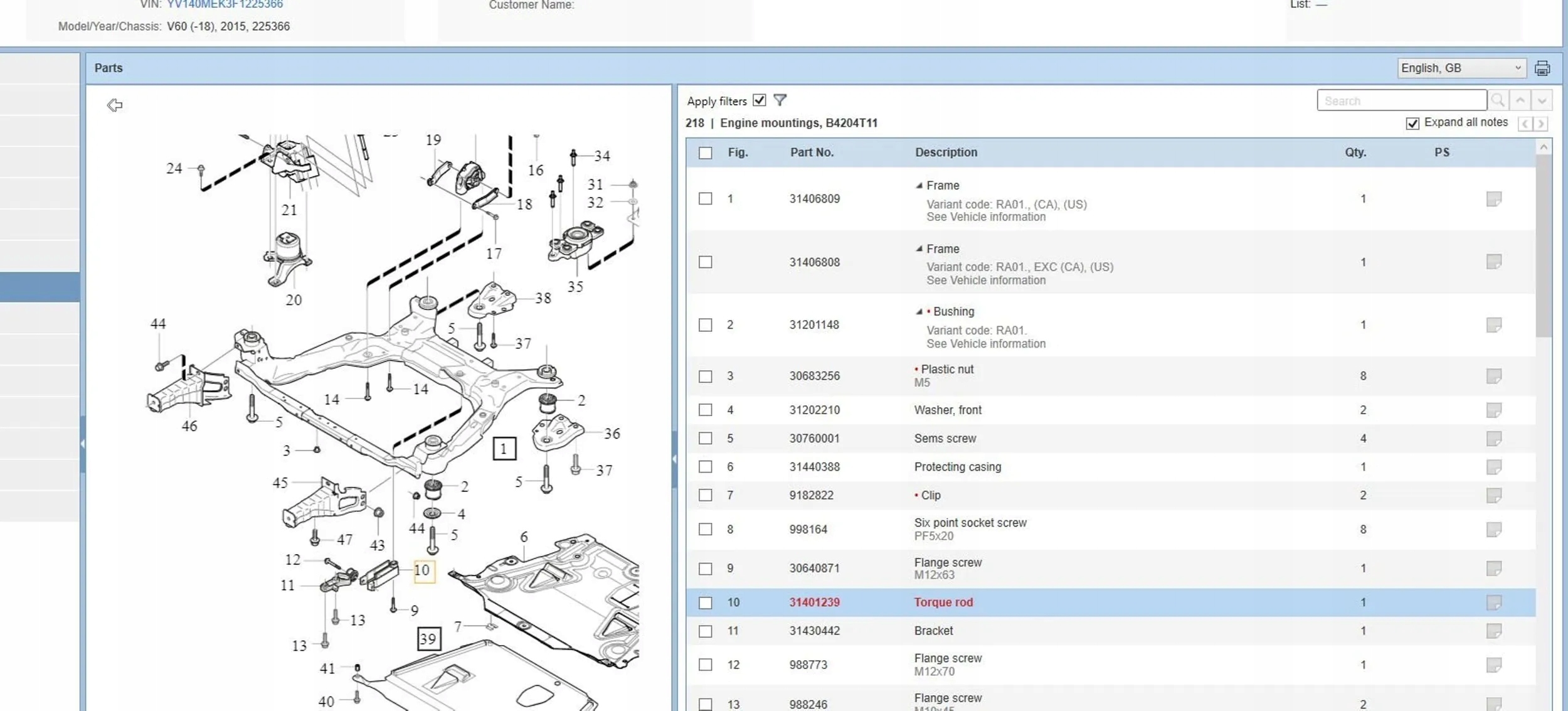Collapse the Bushing notes triangle
1568x711 pixels.
click(x=919, y=311)
